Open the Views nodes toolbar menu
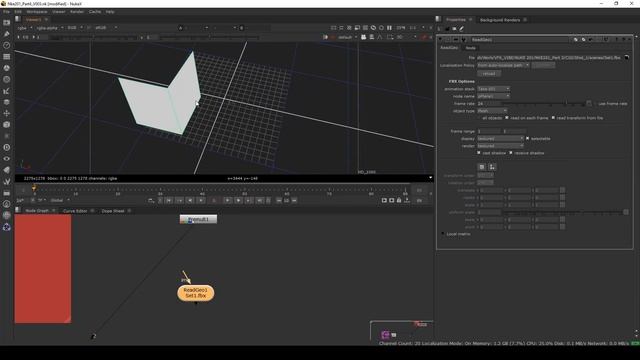 click(7, 159)
